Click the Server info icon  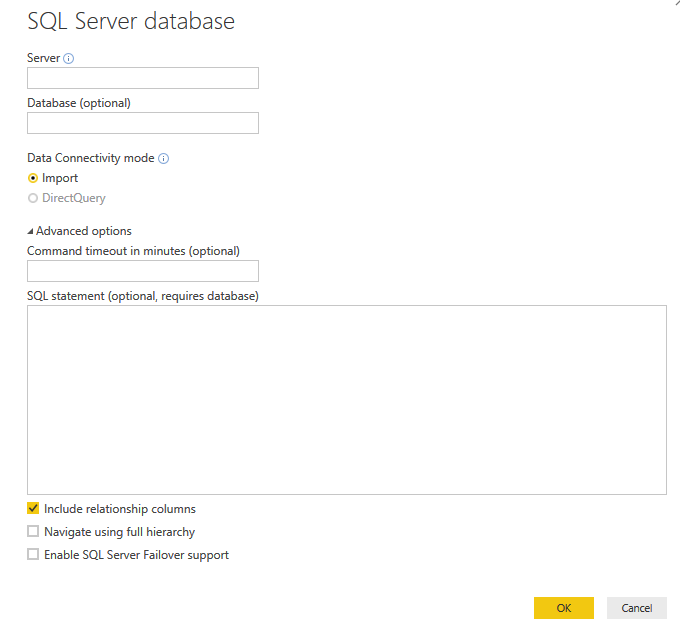[69, 59]
